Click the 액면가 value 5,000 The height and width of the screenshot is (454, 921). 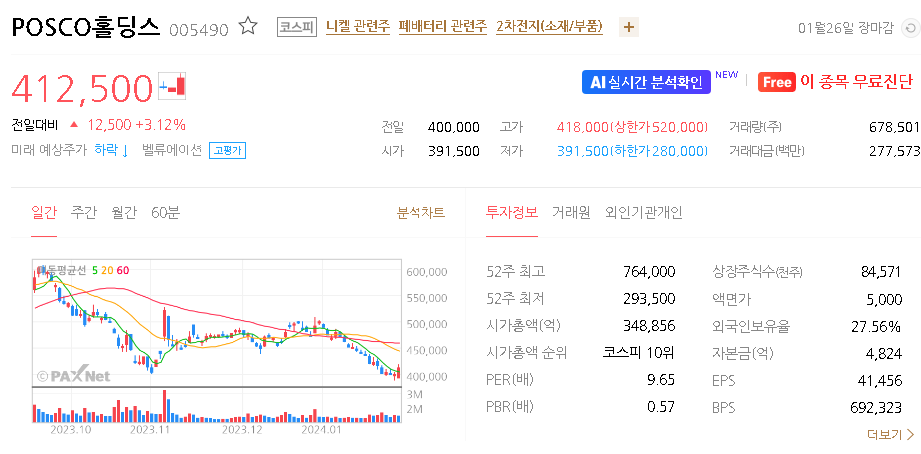tap(885, 300)
